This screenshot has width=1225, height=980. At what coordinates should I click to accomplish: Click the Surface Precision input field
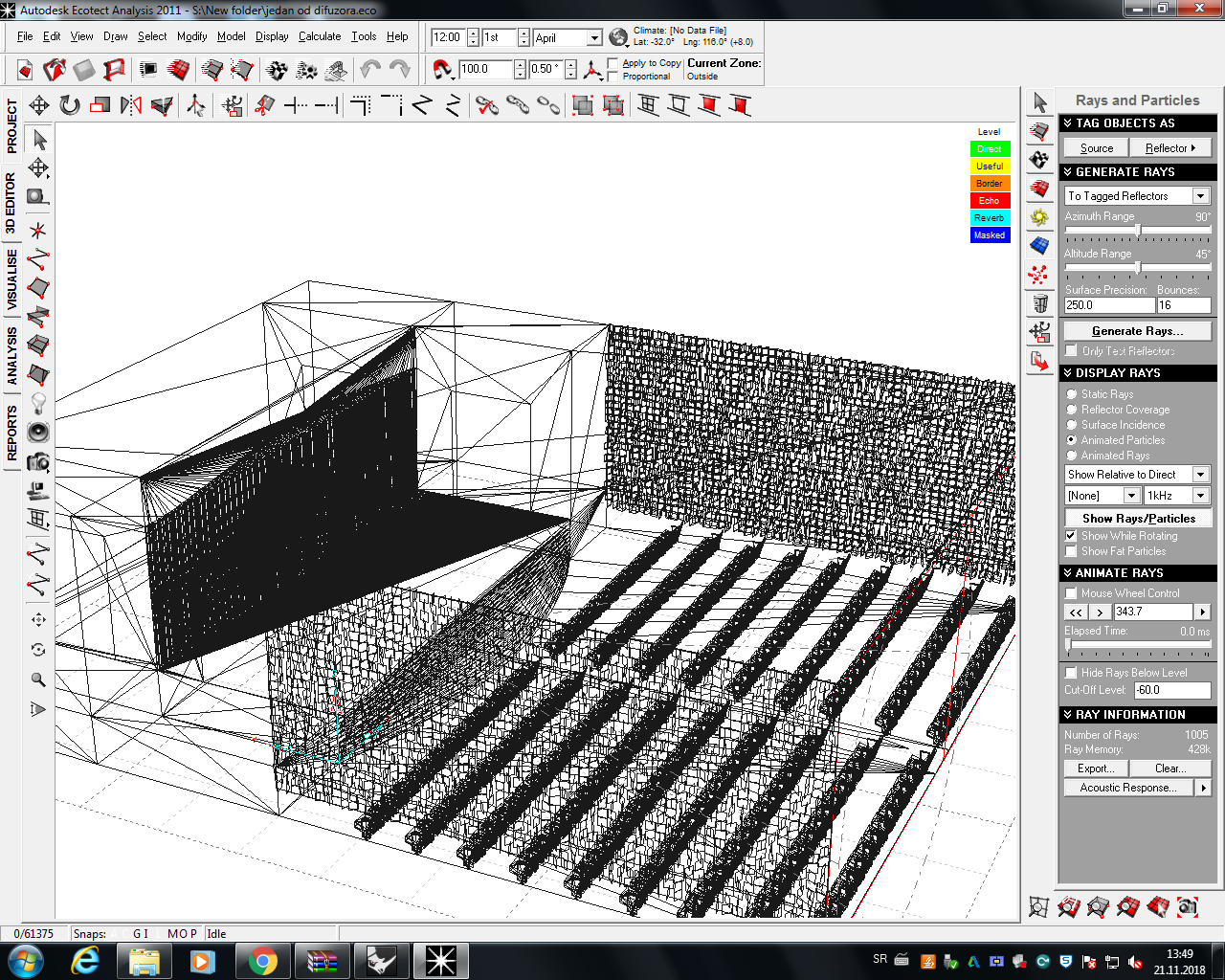[x=1109, y=305]
